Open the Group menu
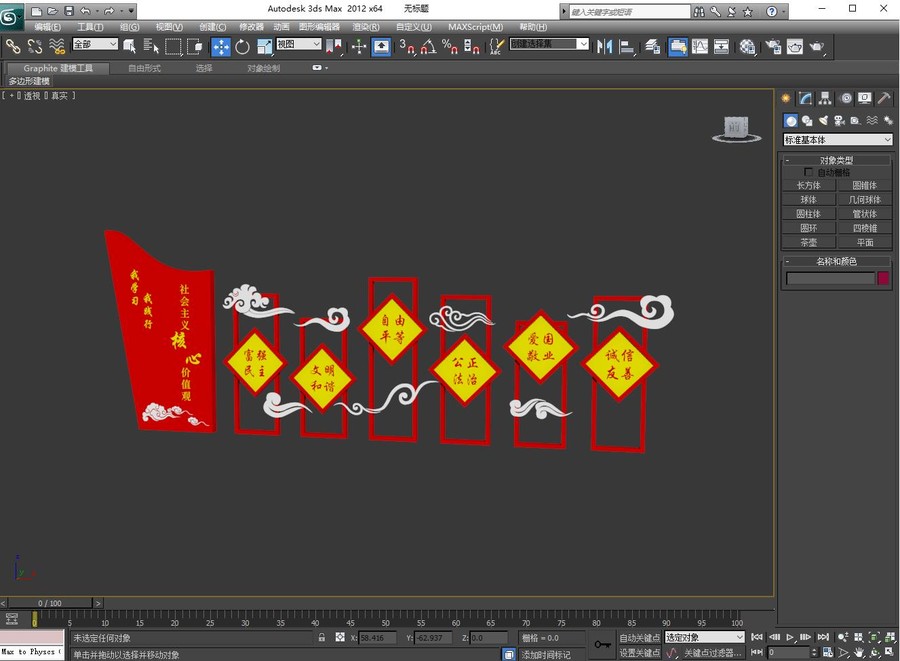This screenshot has width=900, height=661. click(x=130, y=27)
